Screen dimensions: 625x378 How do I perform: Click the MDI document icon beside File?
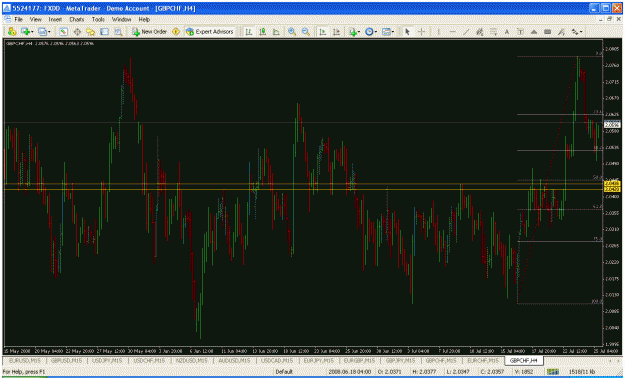(7, 19)
